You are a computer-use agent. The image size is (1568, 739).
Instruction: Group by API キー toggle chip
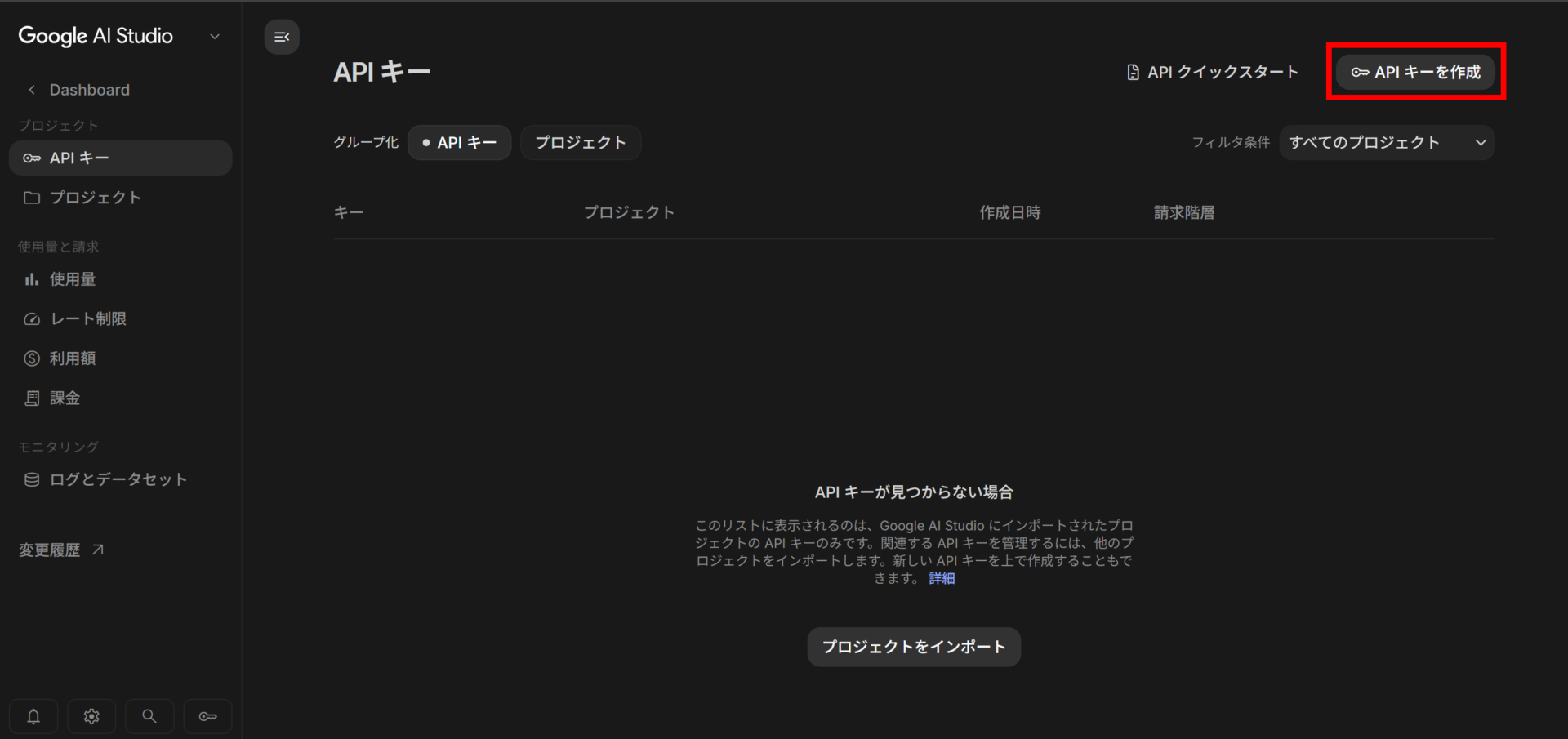(x=460, y=143)
